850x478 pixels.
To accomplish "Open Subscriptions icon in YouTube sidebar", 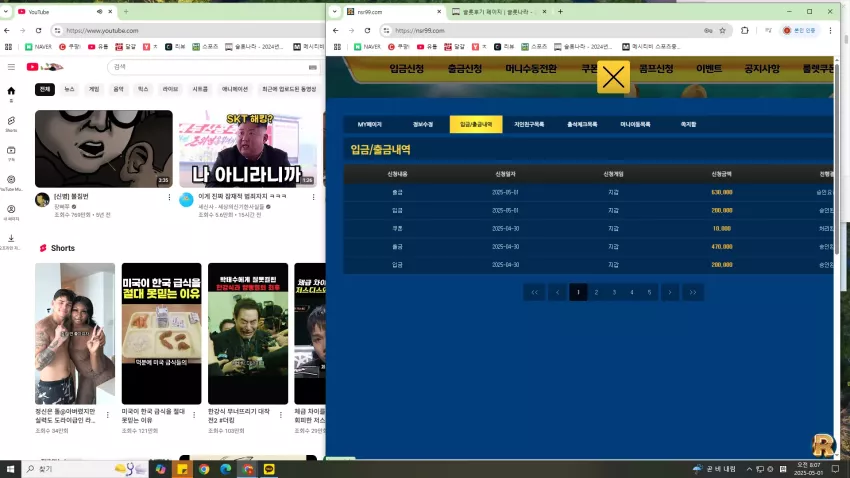I will click(11, 153).
